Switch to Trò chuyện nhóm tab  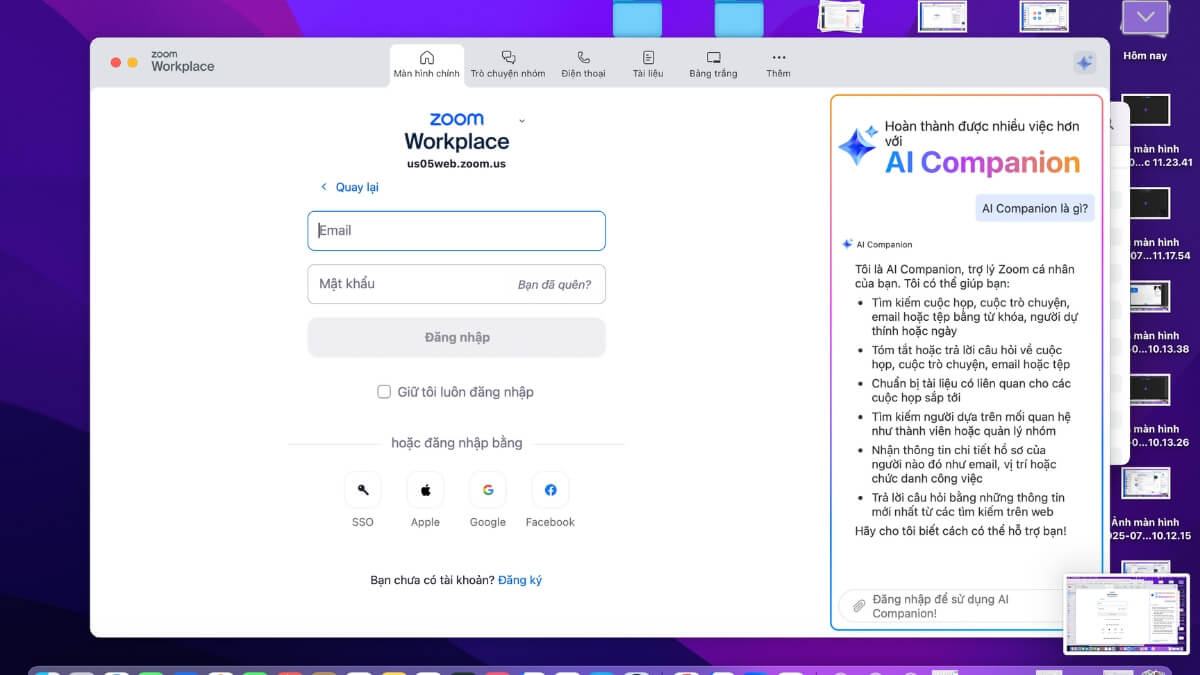508,64
